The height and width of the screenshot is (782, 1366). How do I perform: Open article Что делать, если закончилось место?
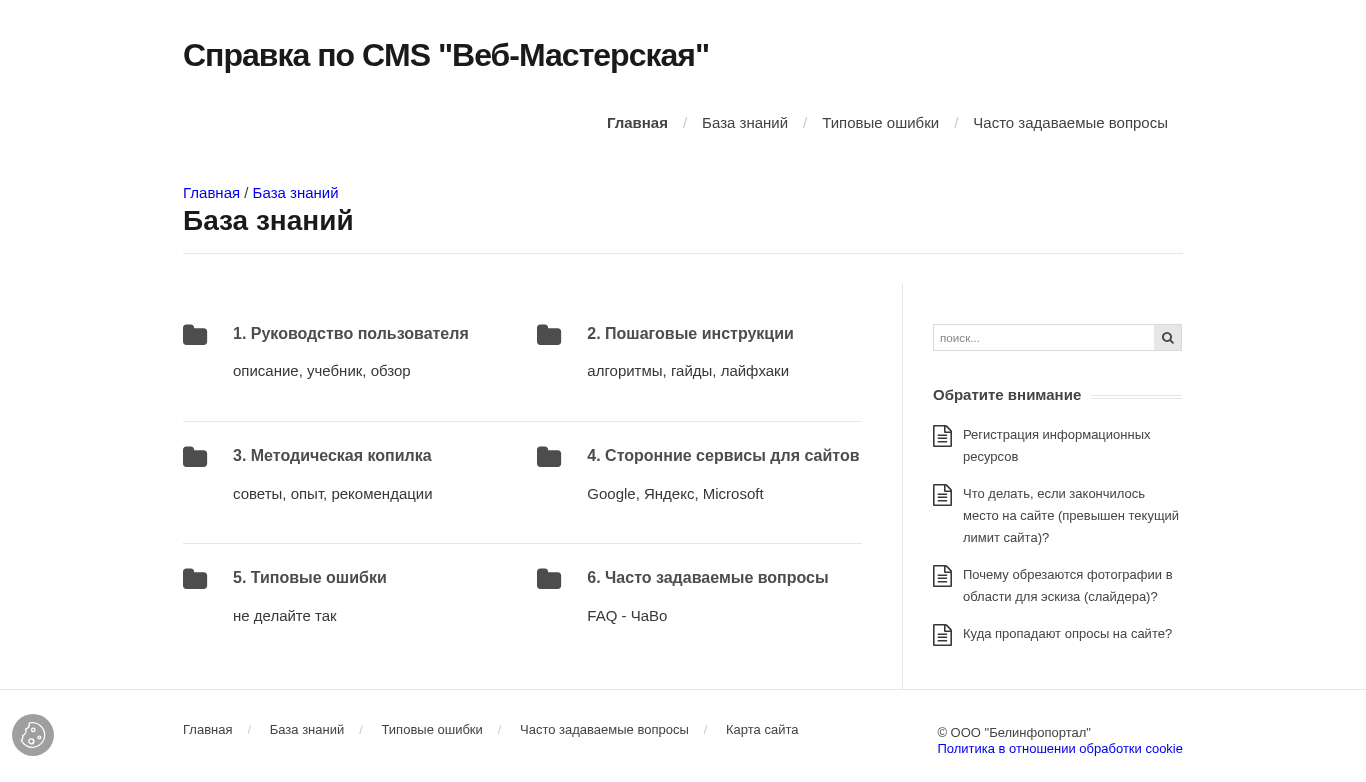point(1071,515)
